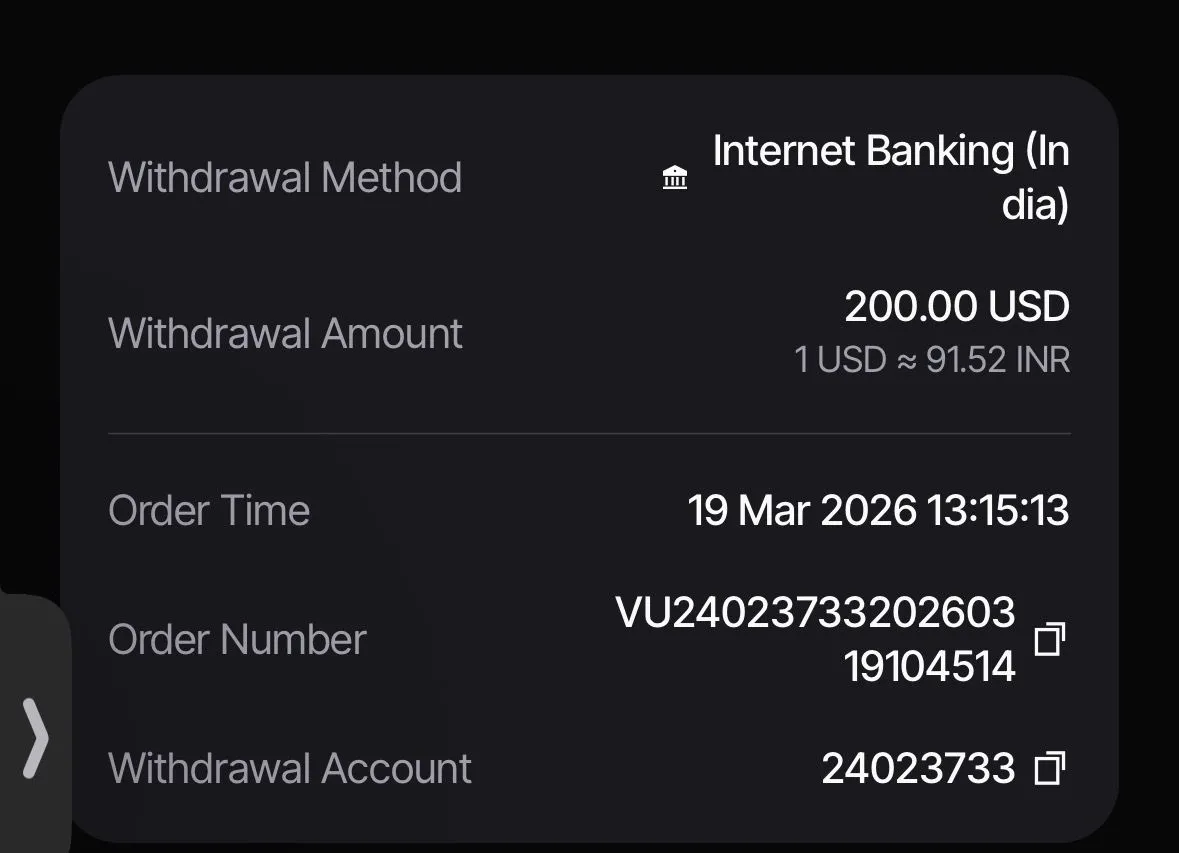Tap the Withdrawal Account label

pos(289,769)
